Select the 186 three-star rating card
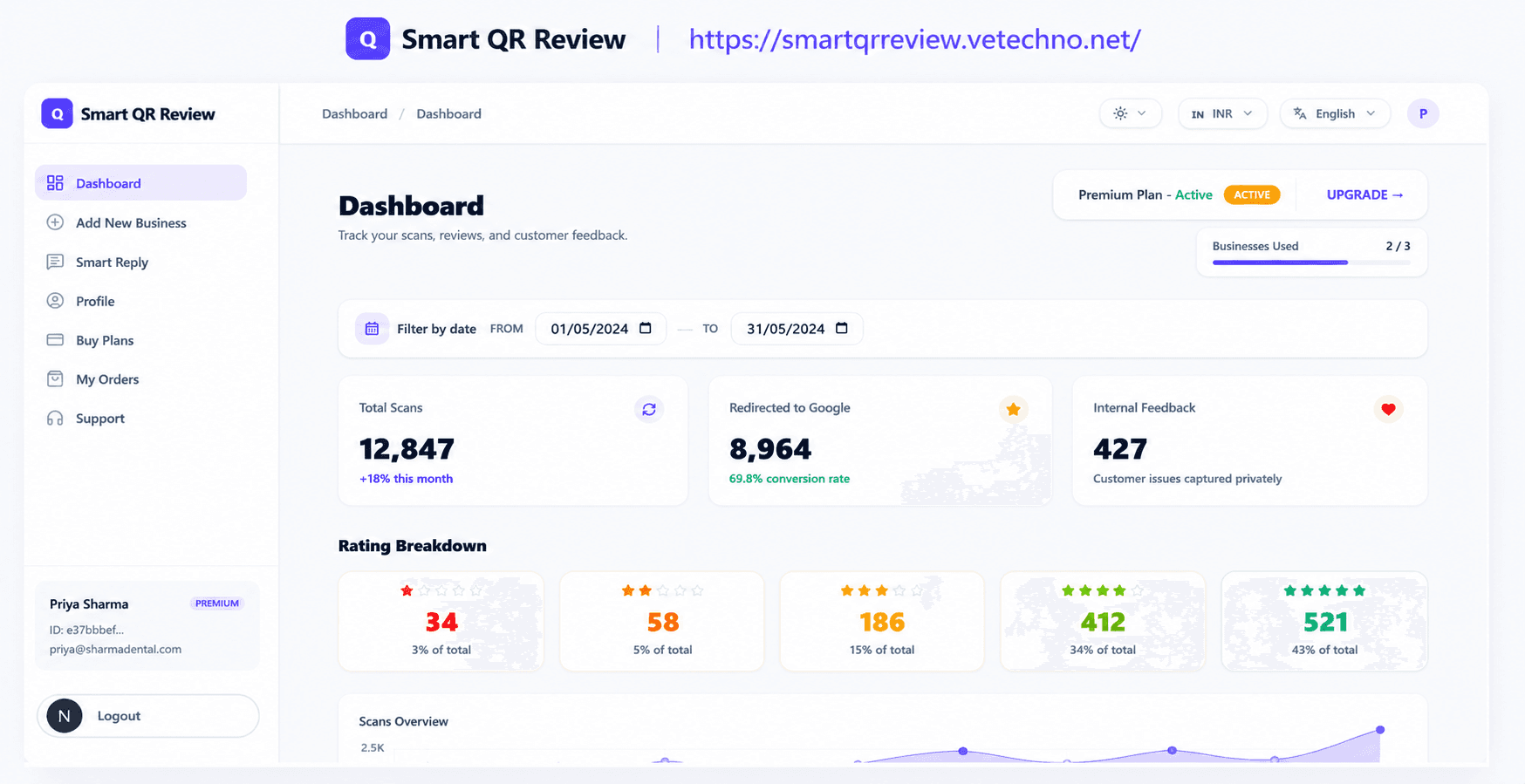The width and height of the screenshot is (1525, 784). pos(882,621)
